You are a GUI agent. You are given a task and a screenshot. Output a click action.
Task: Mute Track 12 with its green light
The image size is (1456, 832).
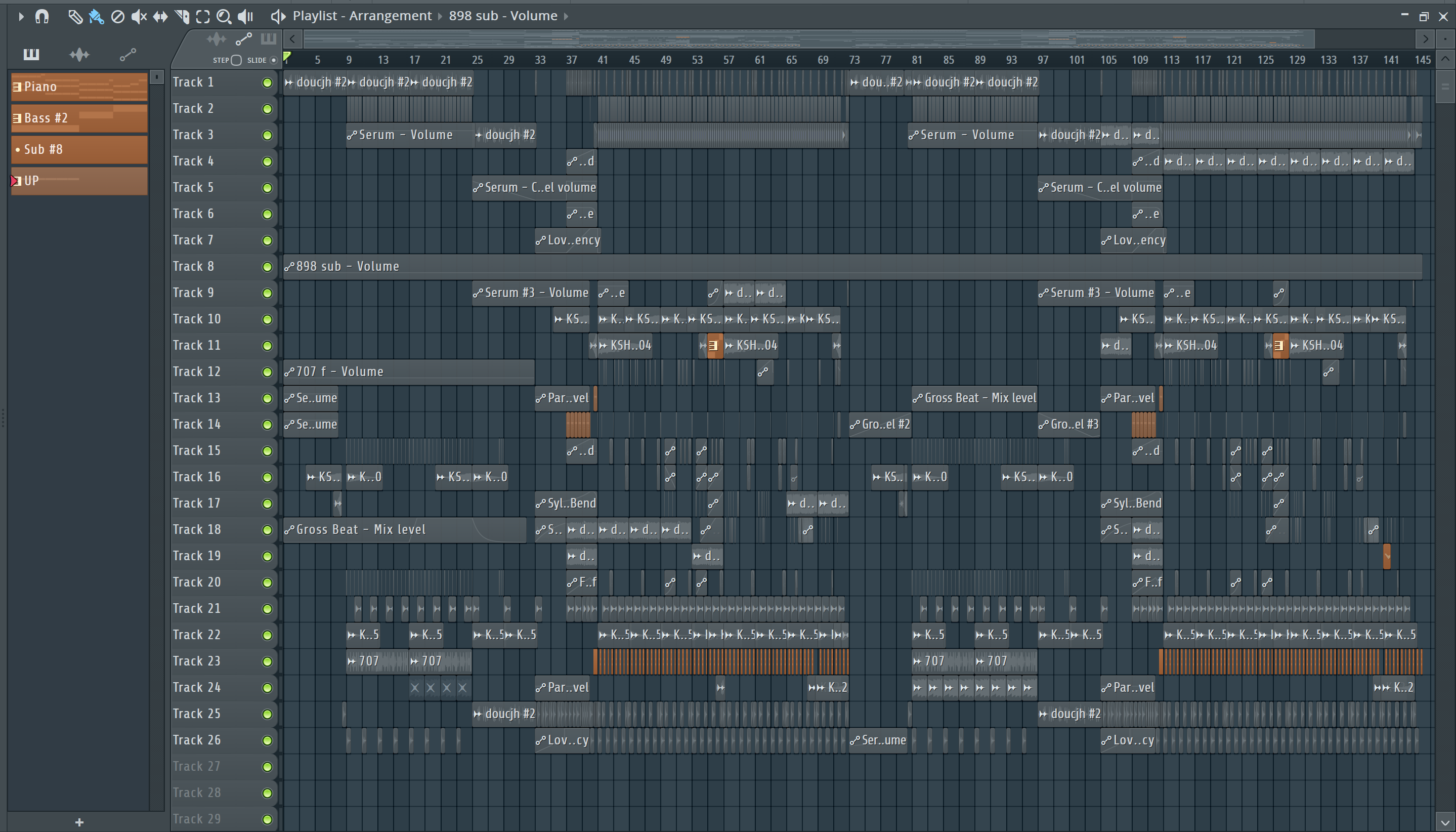click(267, 372)
